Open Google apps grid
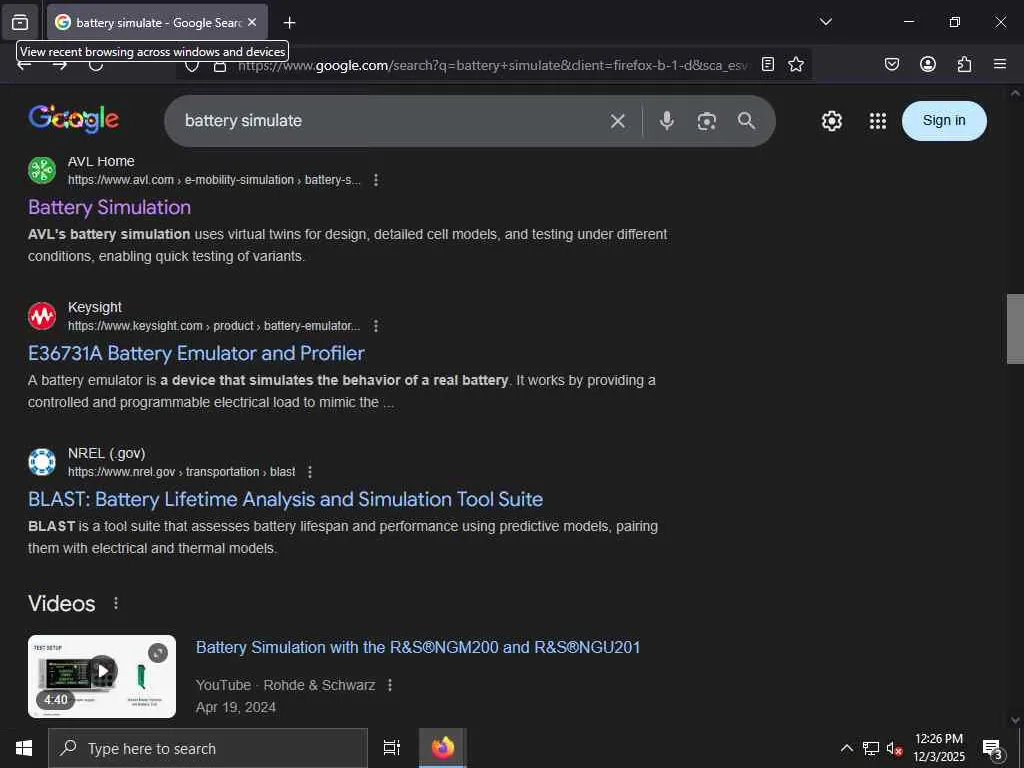Screen dimensions: 1024x768 (x=878, y=121)
